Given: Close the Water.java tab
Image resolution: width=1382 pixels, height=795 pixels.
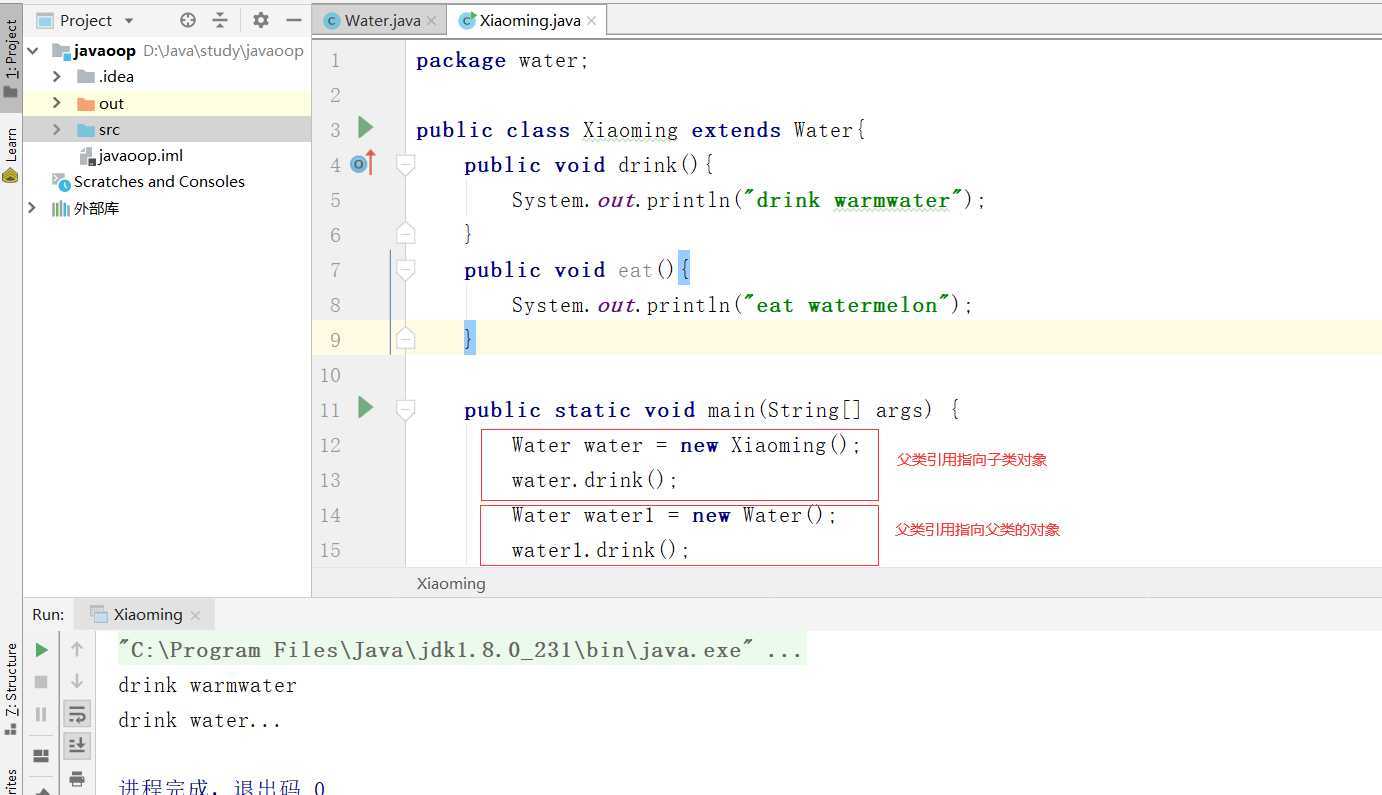Looking at the screenshot, I should [431, 21].
